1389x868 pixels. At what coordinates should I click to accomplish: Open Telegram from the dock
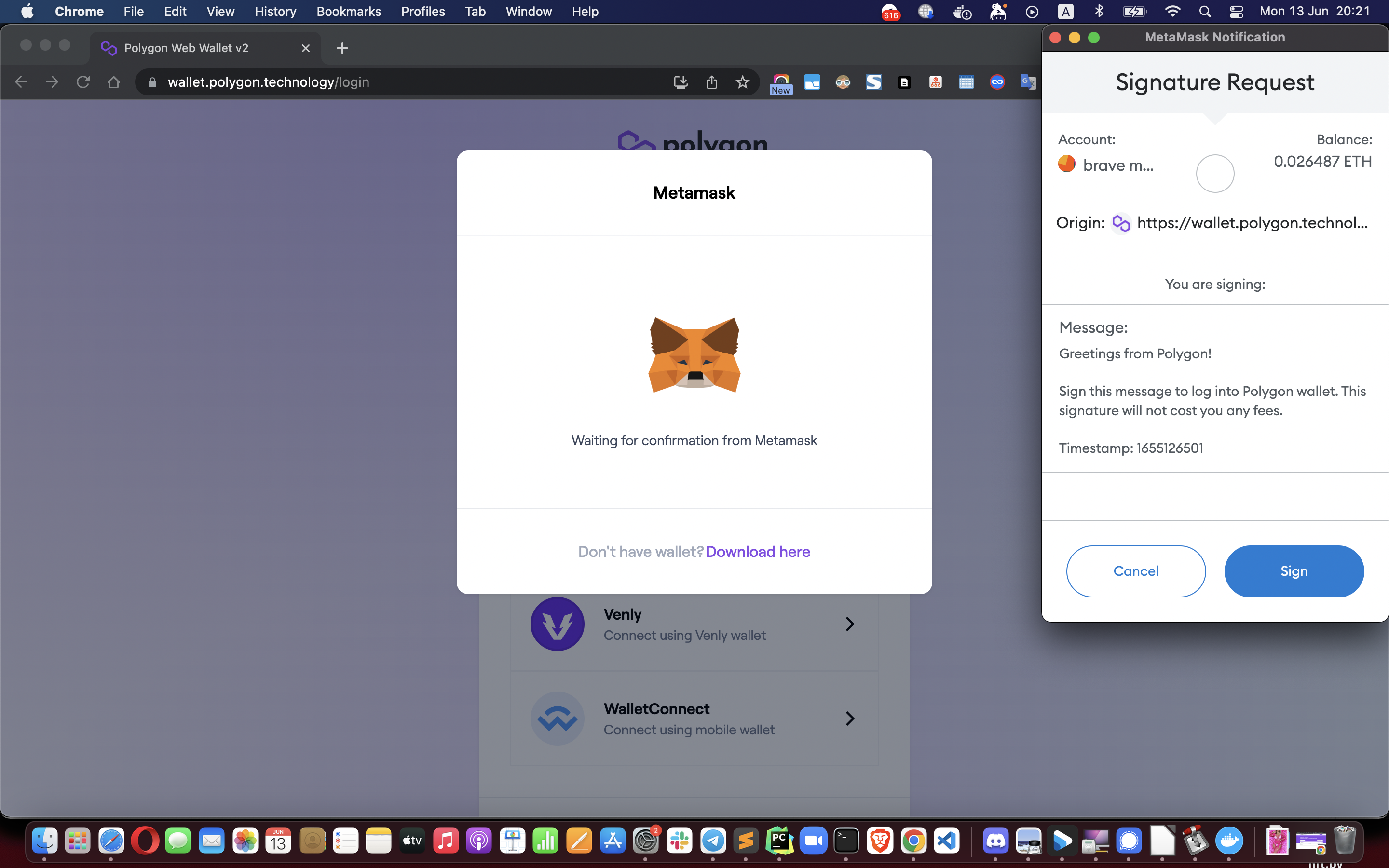(x=713, y=841)
